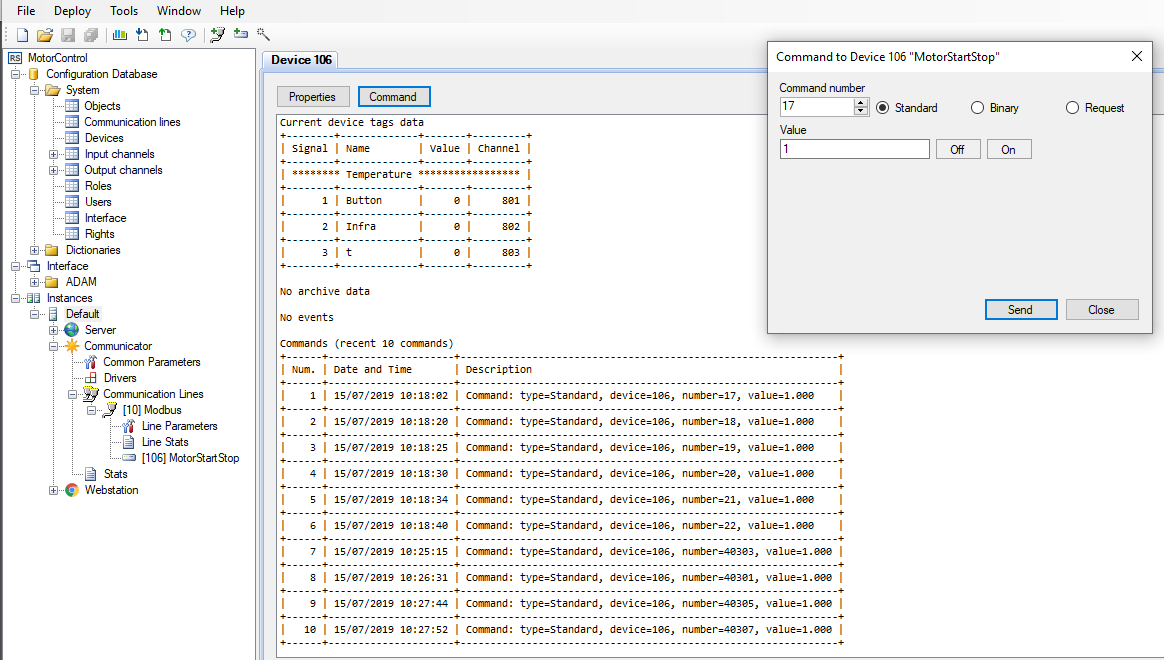This screenshot has height=660, width=1164.
Task: Select Communication lines in System tree
Action: click(x=132, y=122)
